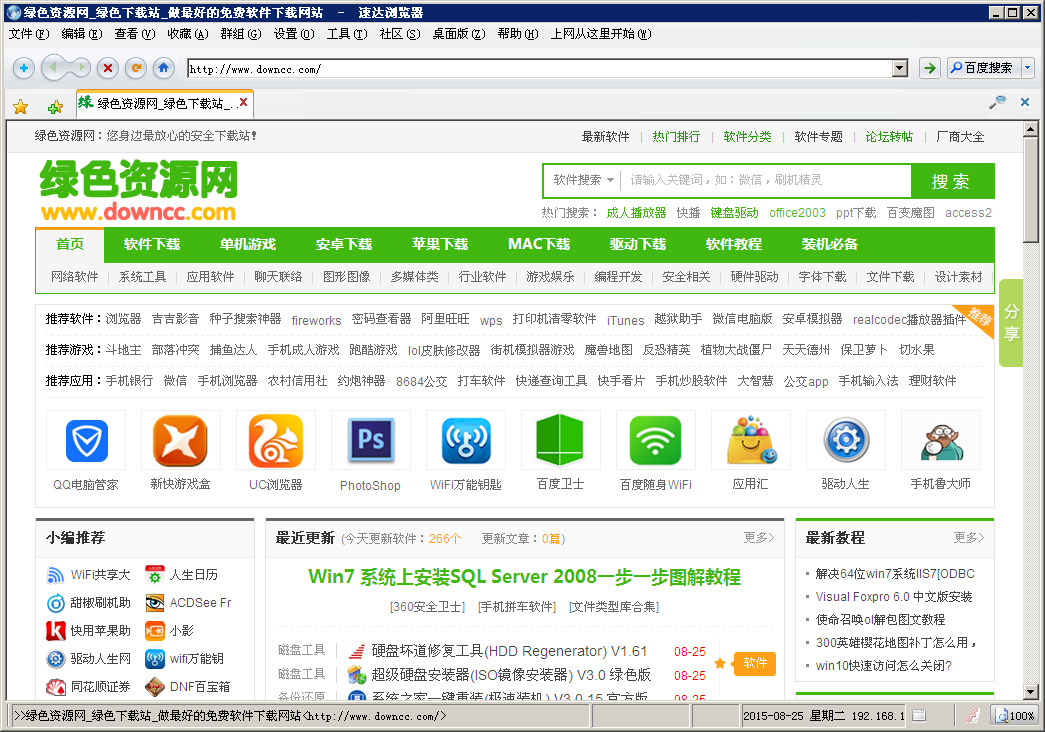Viewport: 1045px width, 732px height.
Task: Select the 应用汇 shopping bag icon
Action: (x=751, y=440)
